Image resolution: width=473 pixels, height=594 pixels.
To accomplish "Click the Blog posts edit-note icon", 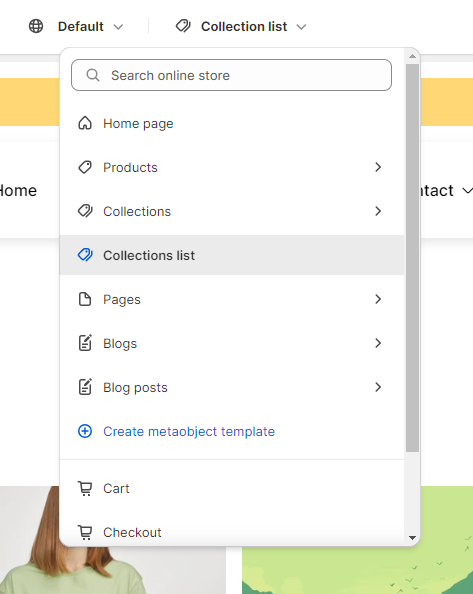I will [85, 387].
